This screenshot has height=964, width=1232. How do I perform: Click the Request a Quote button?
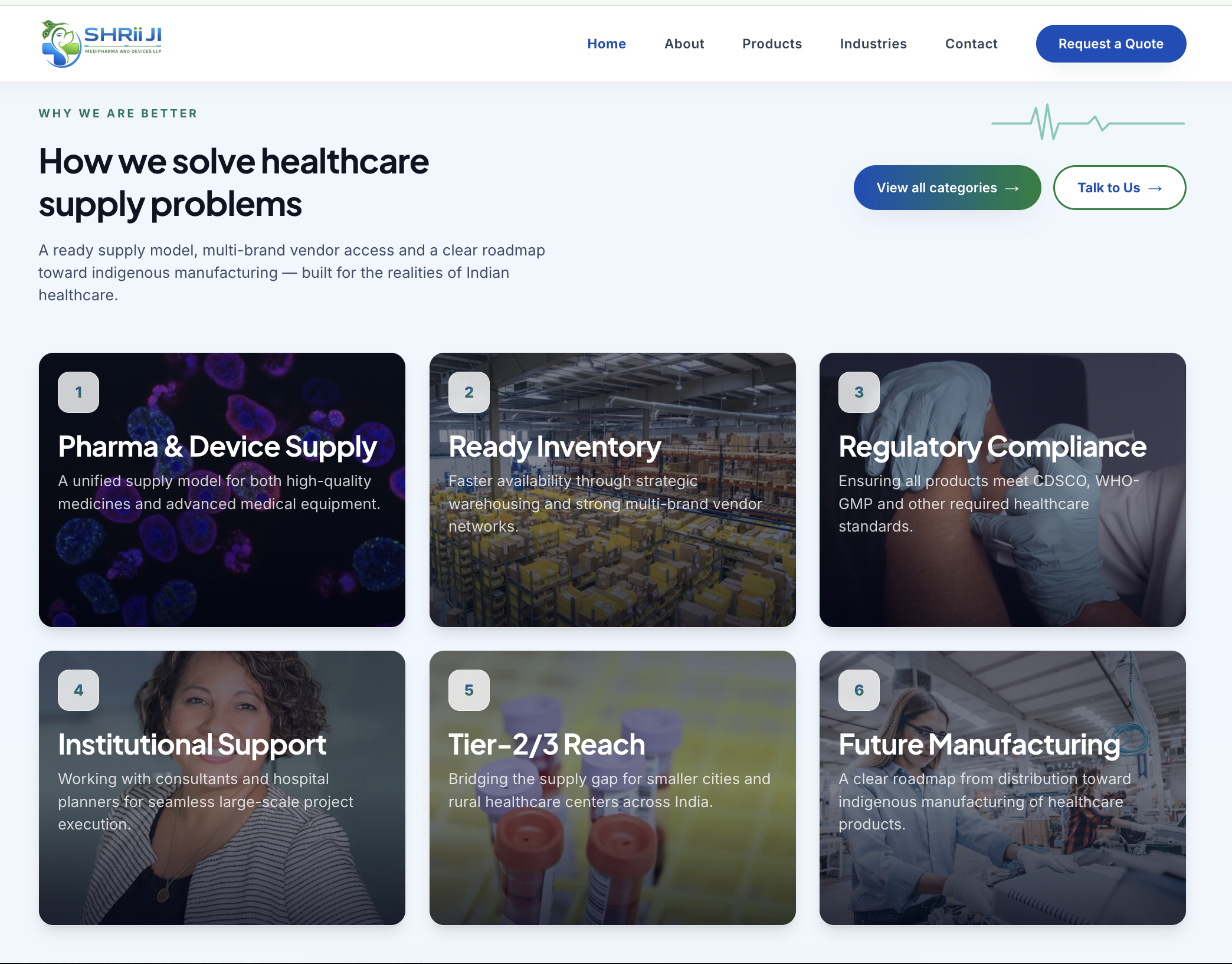(1111, 44)
